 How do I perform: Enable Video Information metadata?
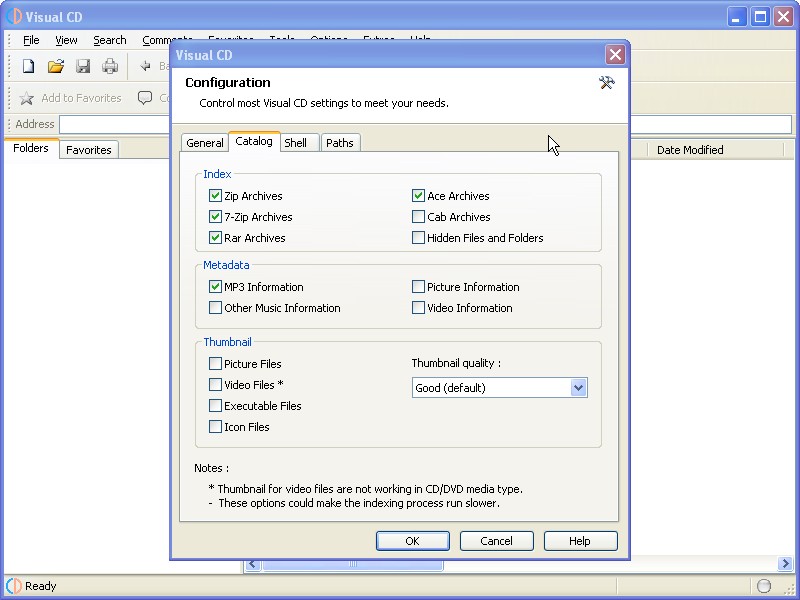click(418, 307)
